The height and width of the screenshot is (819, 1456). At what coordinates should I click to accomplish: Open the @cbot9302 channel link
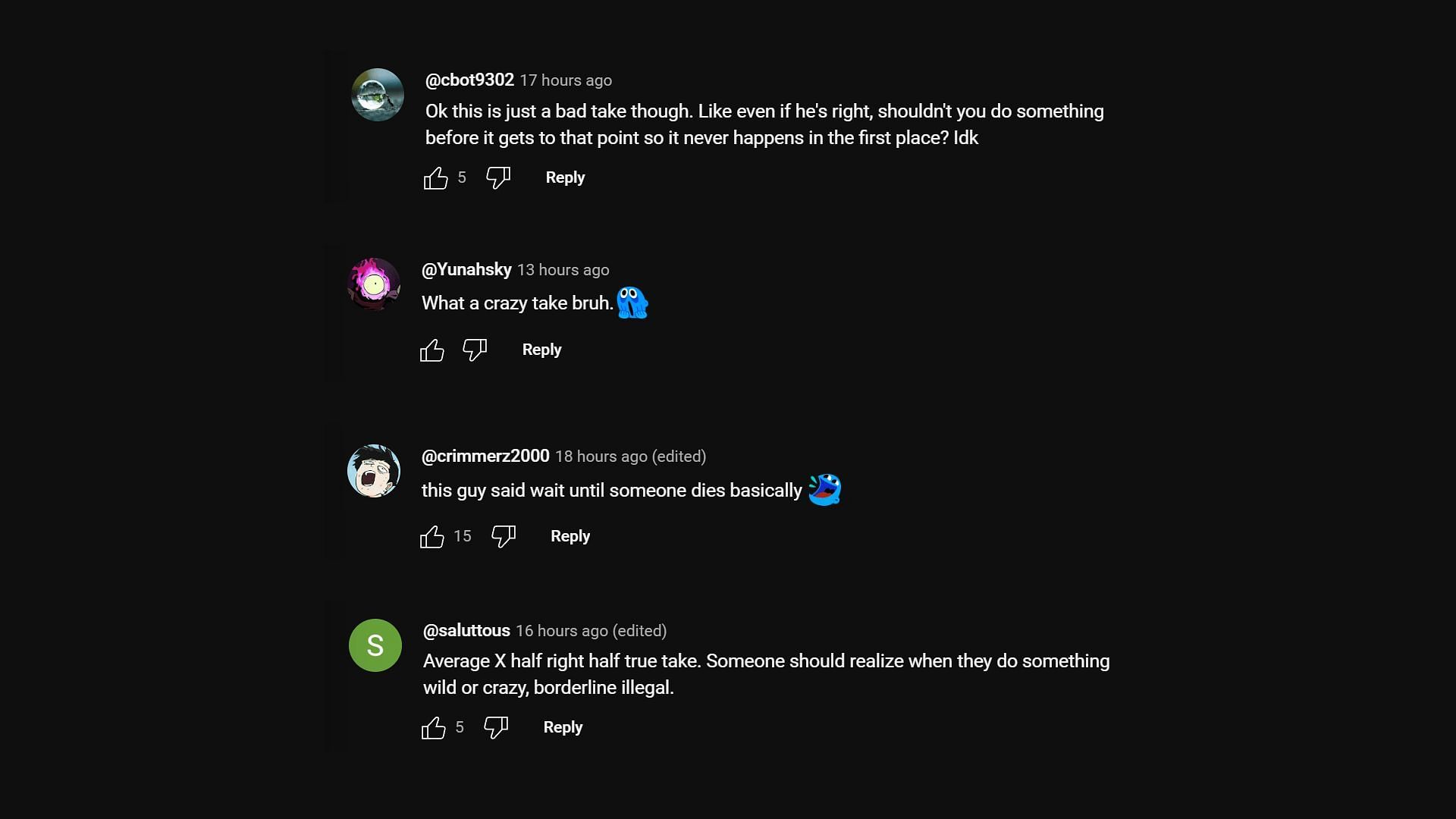(469, 80)
